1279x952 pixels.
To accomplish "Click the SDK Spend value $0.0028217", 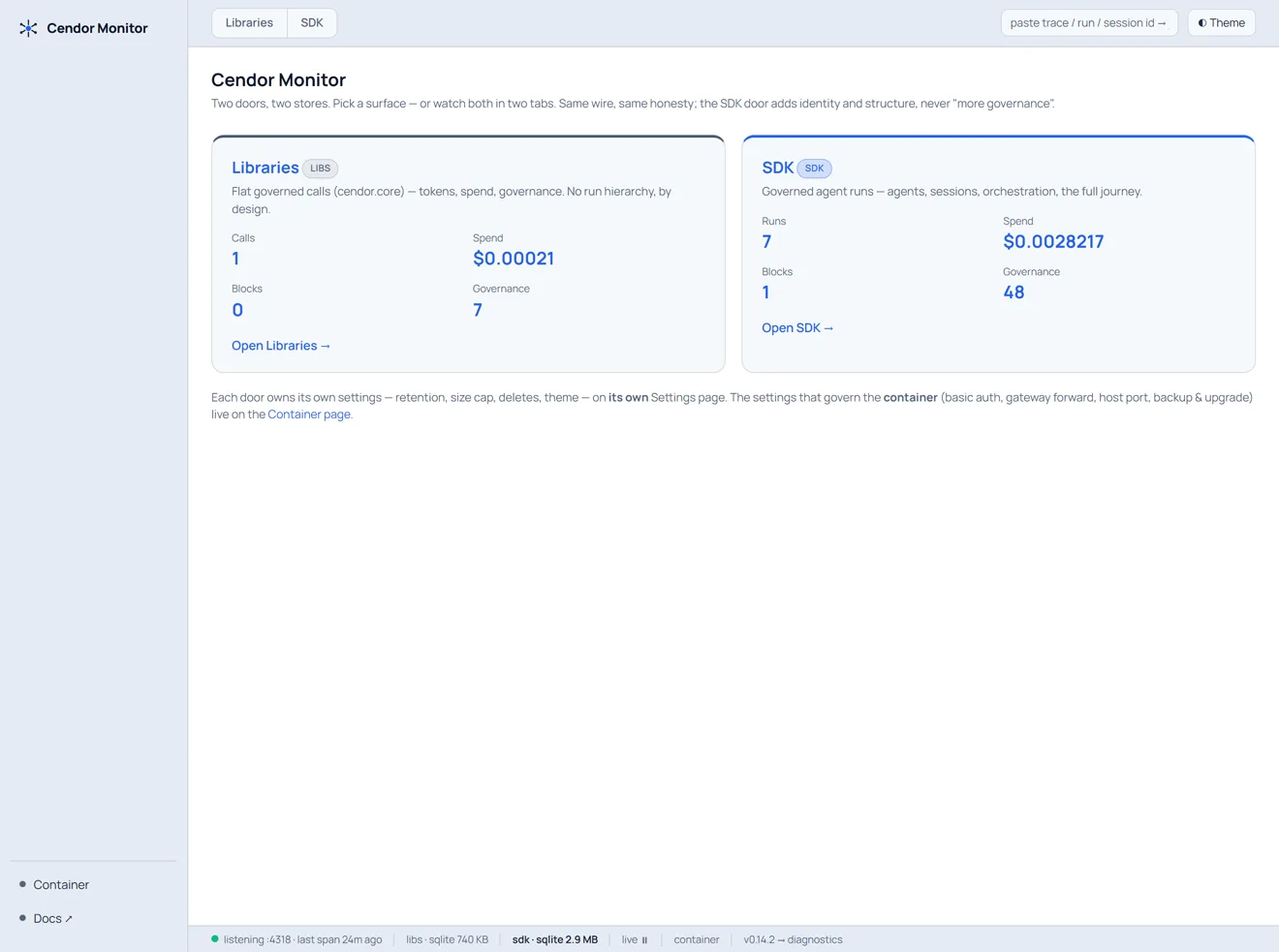I will pyautogui.click(x=1053, y=241).
